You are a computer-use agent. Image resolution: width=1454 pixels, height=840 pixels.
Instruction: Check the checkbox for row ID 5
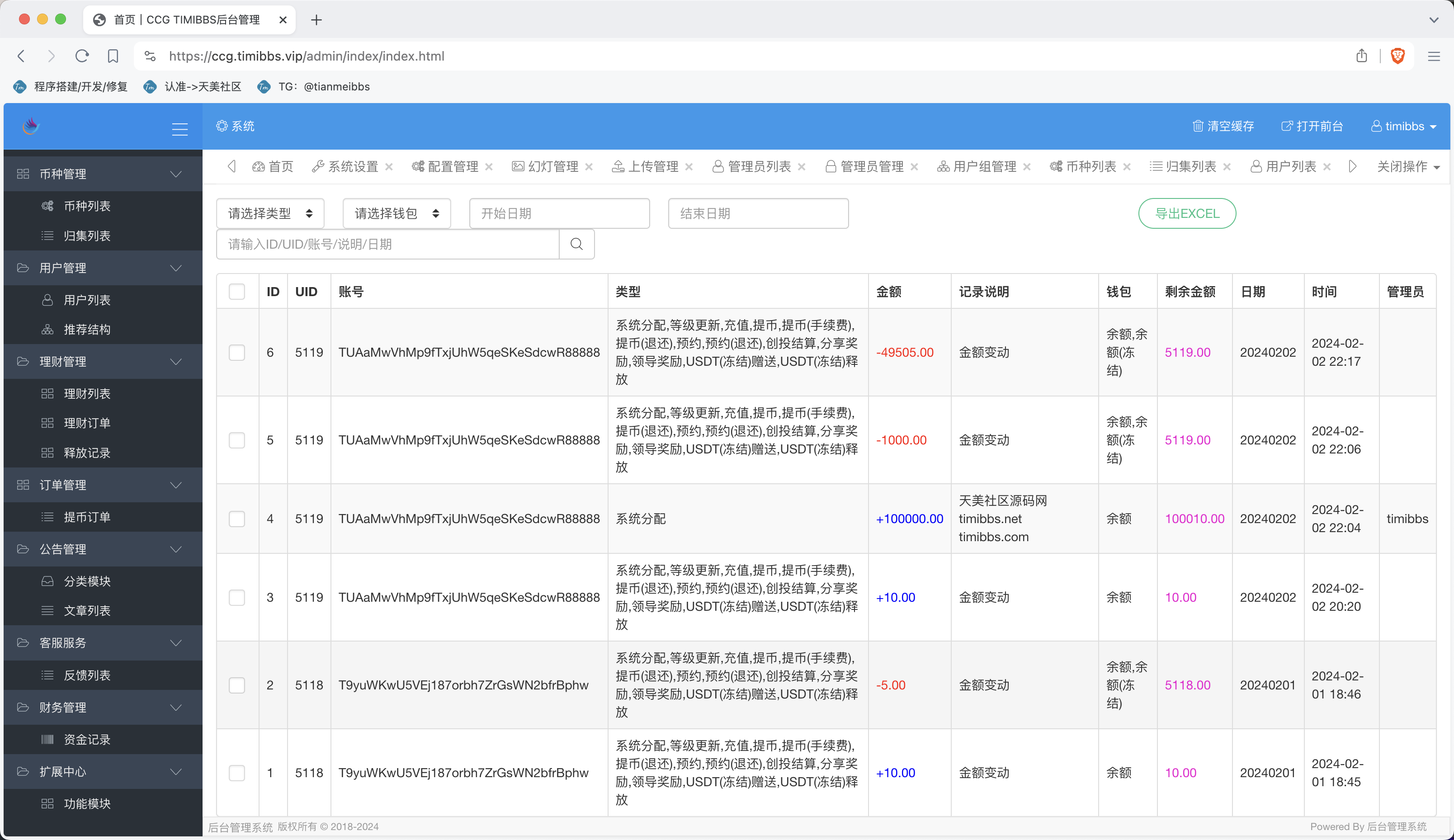tap(237, 440)
